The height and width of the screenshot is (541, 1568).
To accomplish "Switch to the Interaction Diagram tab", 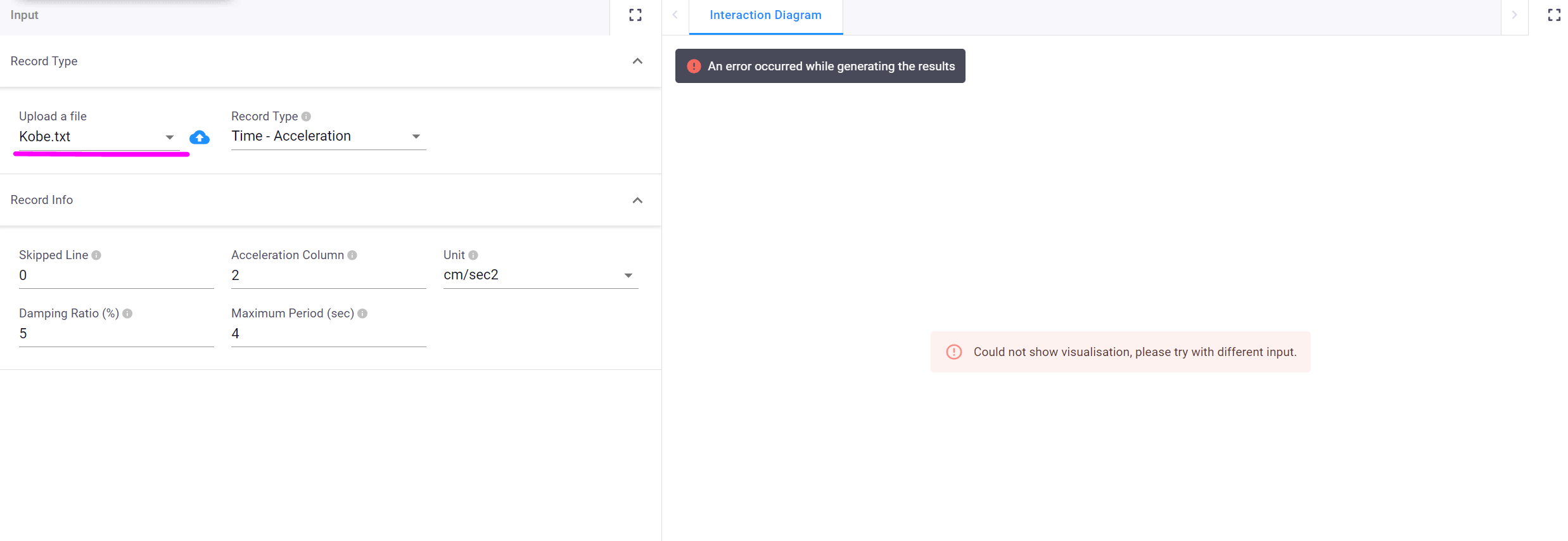I will (x=765, y=15).
